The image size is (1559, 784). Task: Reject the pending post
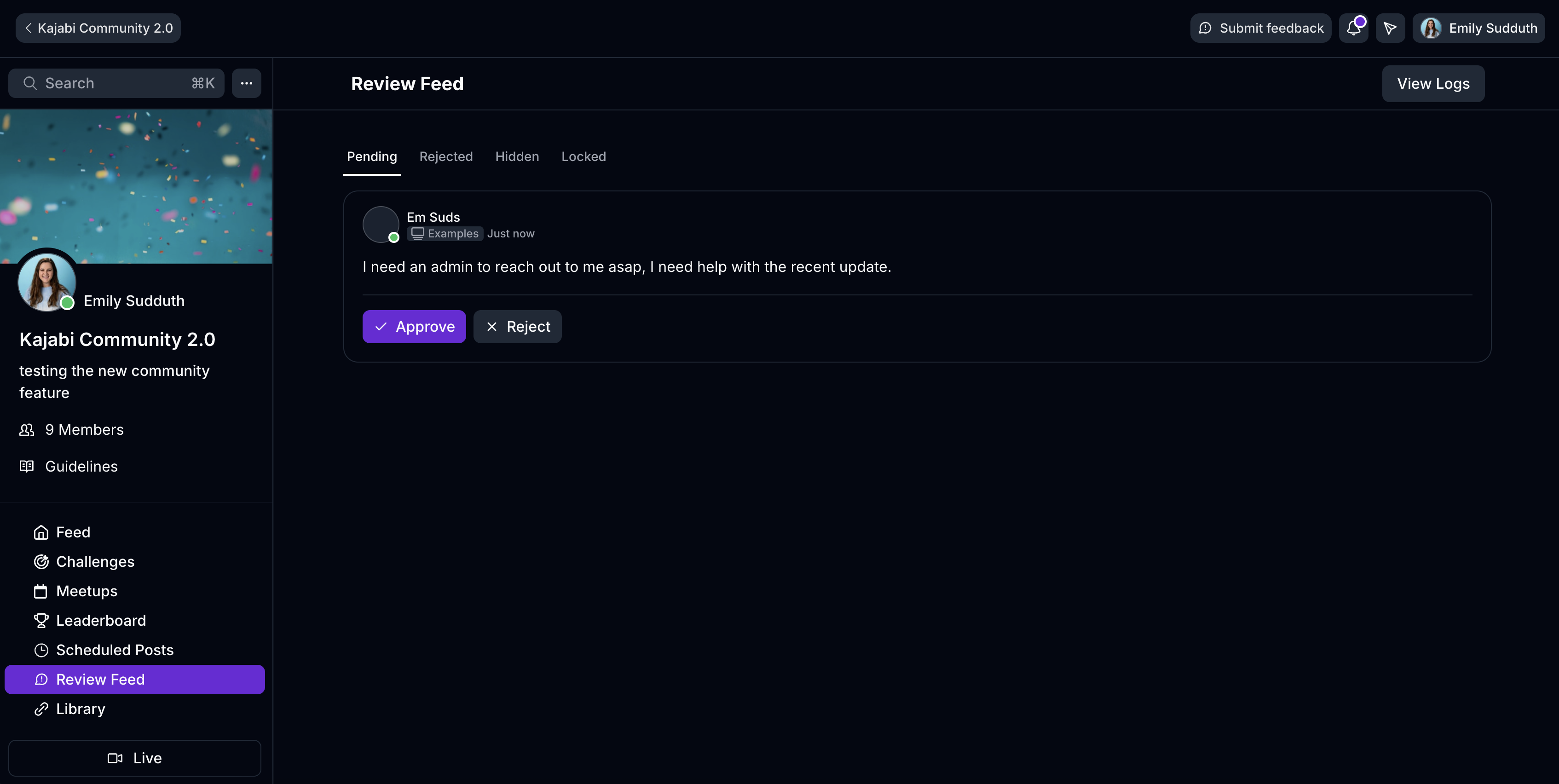[x=518, y=326]
